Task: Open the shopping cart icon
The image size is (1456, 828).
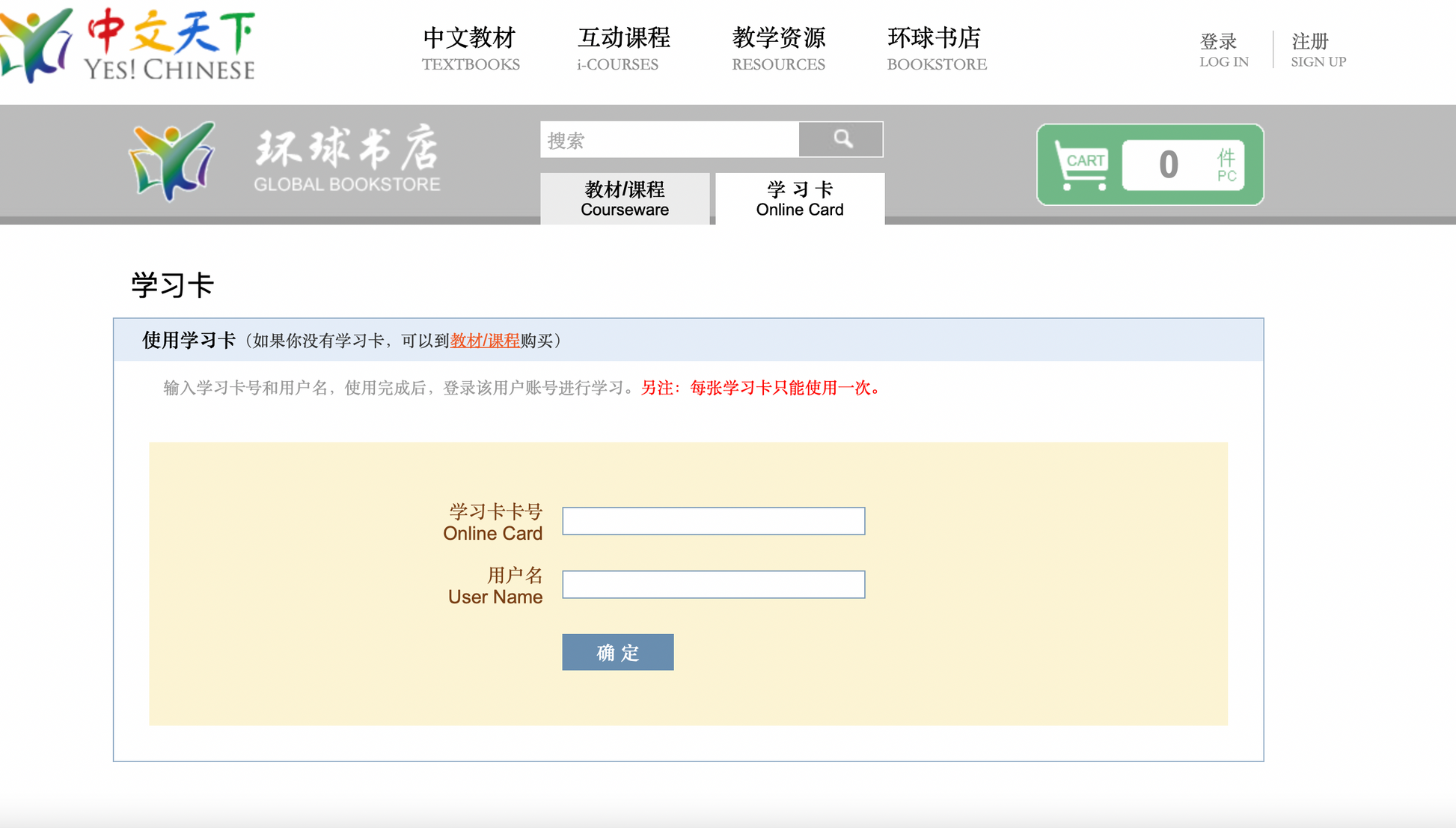Action: point(1080,164)
